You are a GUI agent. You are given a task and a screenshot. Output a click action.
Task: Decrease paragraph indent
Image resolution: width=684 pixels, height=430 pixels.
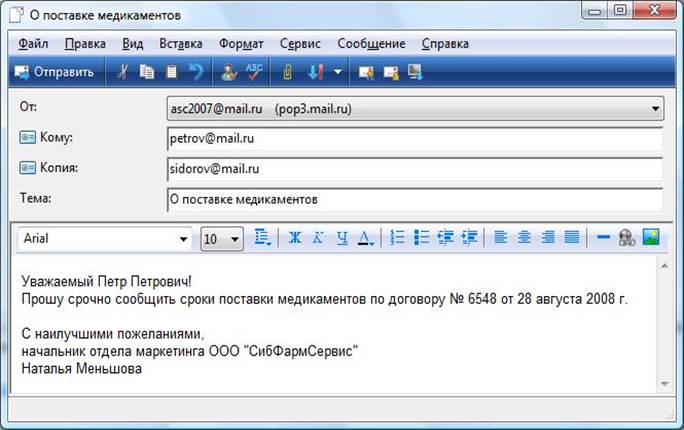pyautogui.click(x=445, y=238)
